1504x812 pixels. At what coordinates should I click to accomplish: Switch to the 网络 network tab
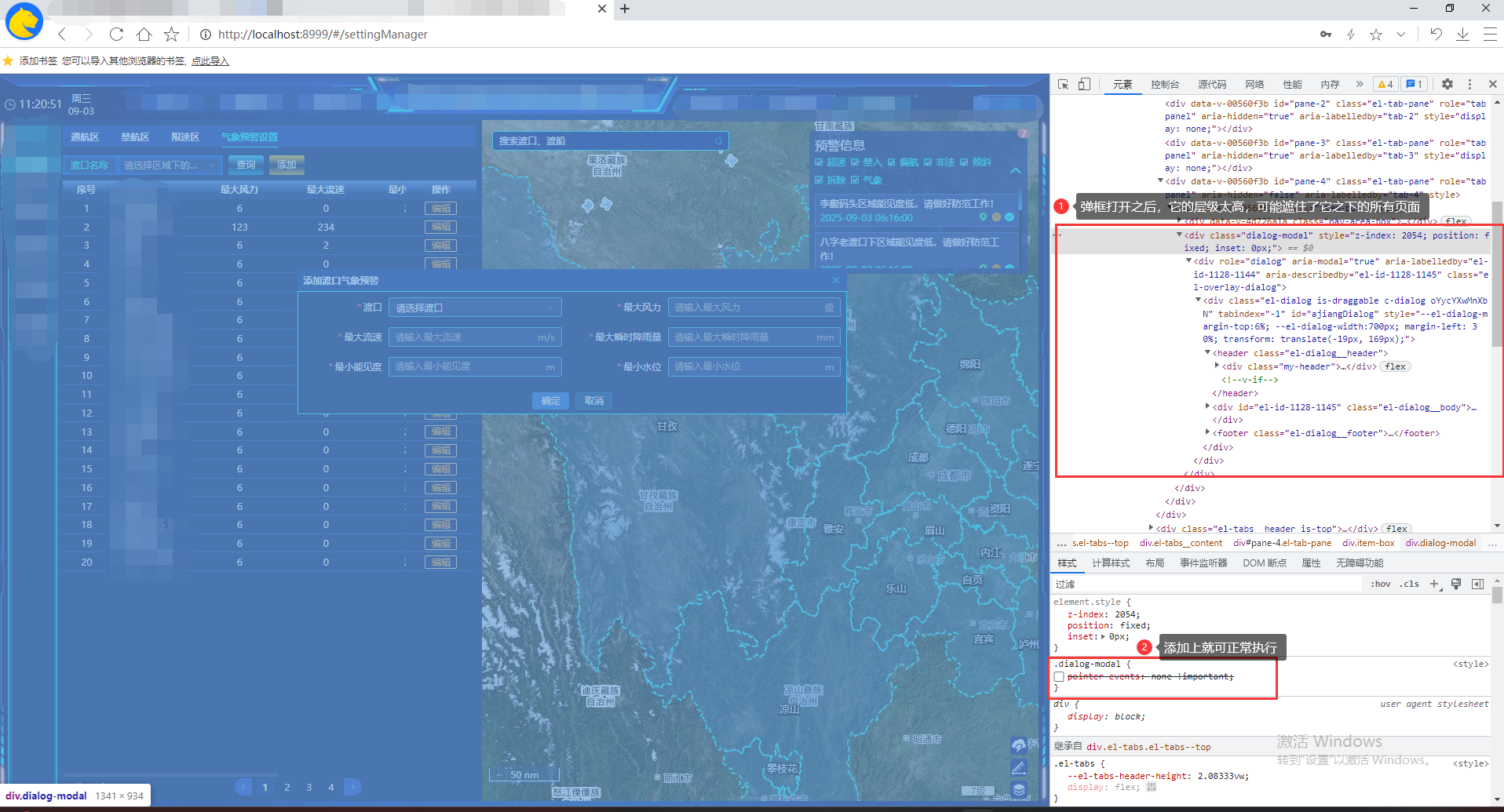(x=1254, y=84)
